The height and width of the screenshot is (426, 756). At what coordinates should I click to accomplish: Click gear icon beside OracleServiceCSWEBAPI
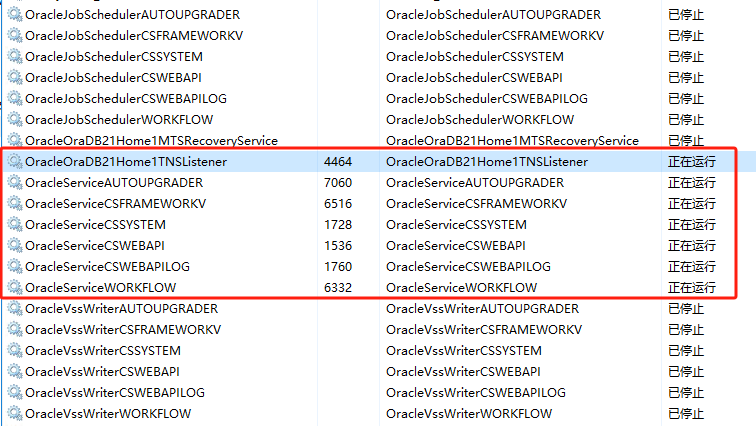click(15, 245)
